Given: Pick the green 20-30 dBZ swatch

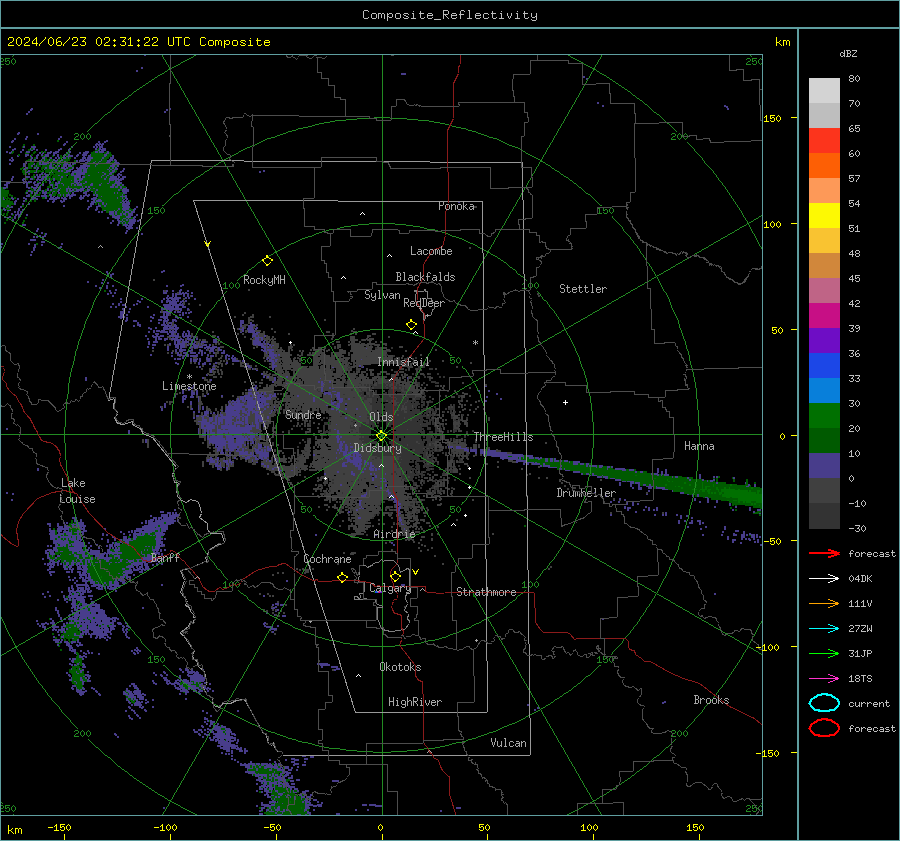Looking at the screenshot, I should point(824,416).
